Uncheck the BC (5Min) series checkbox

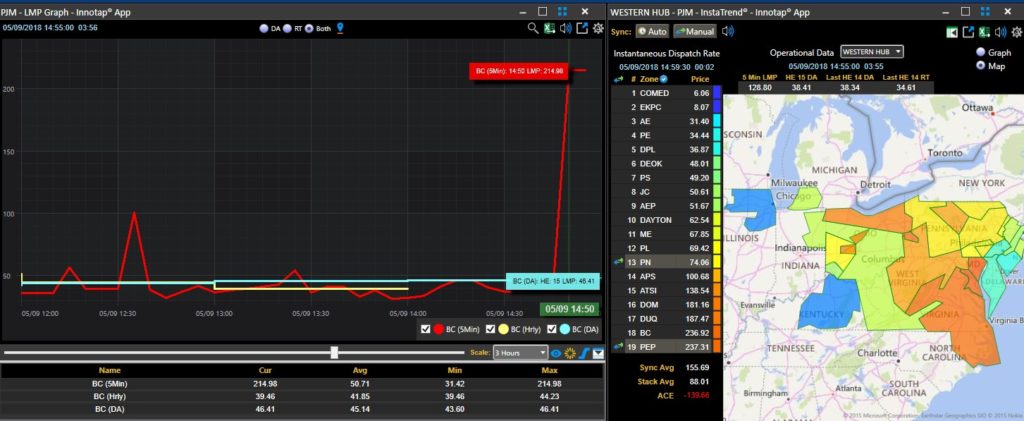pos(426,329)
